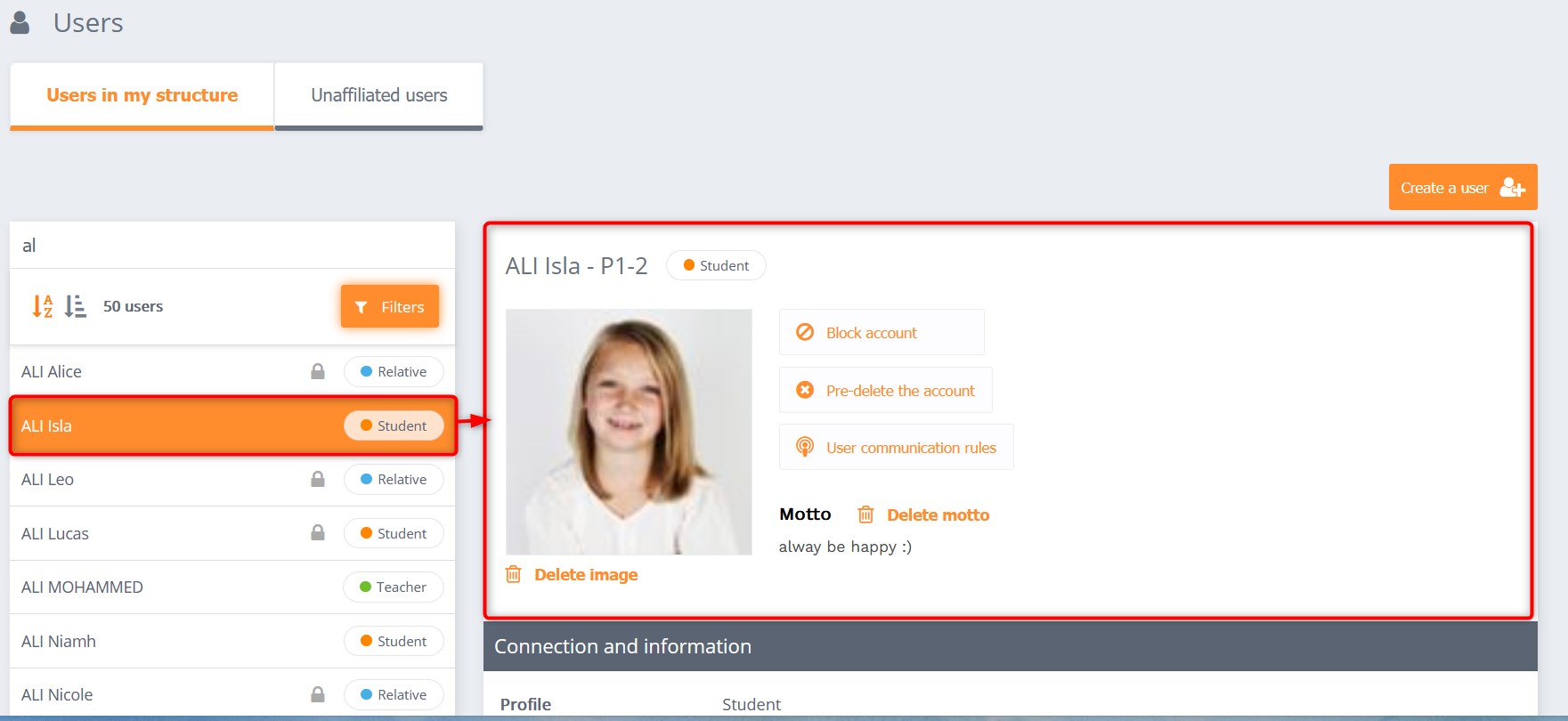The image size is (1568, 721).
Task: Switch to Users in my structure tab
Action: (x=142, y=96)
